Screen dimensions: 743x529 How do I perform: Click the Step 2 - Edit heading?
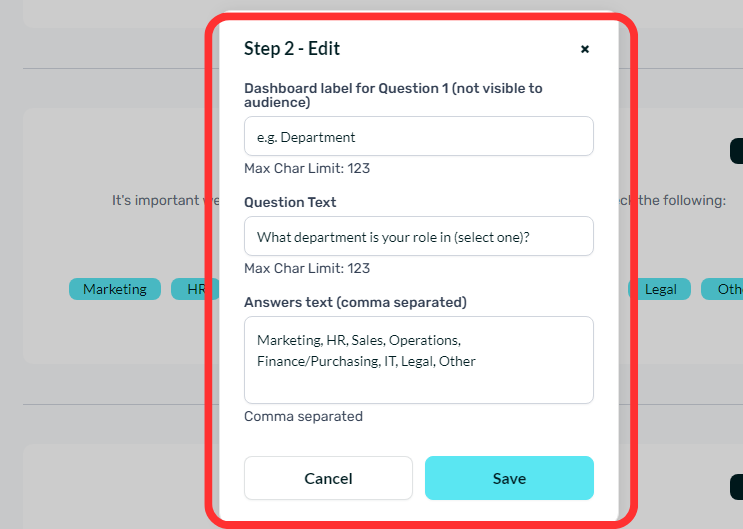click(292, 48)
